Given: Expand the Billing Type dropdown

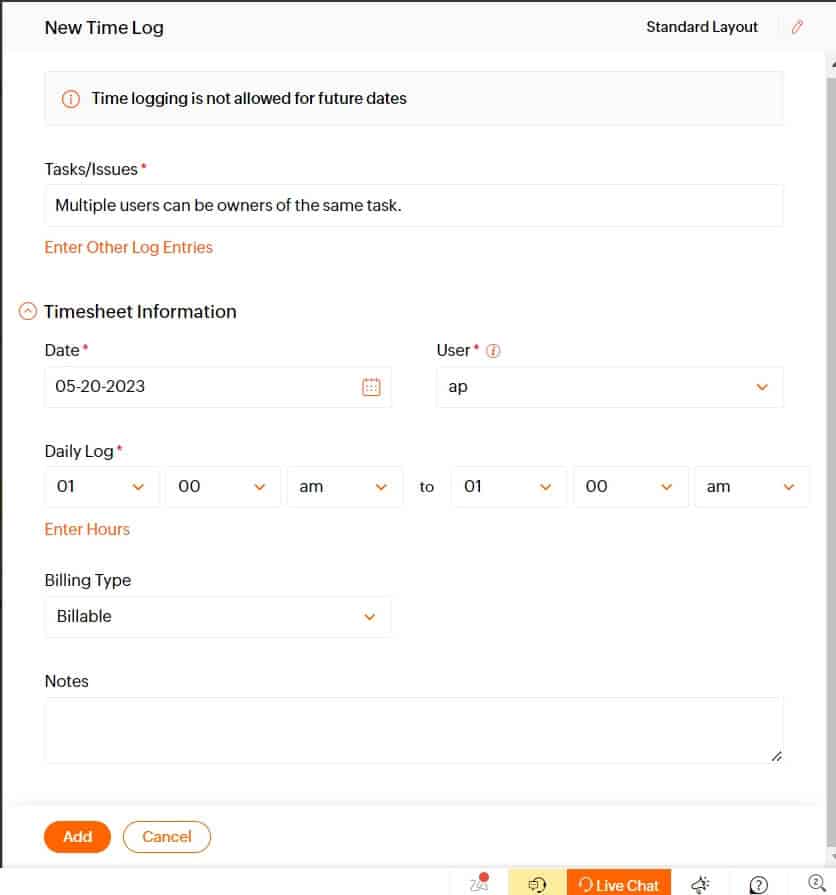Looking at the screenshot, I should click(x=218, y=616).
